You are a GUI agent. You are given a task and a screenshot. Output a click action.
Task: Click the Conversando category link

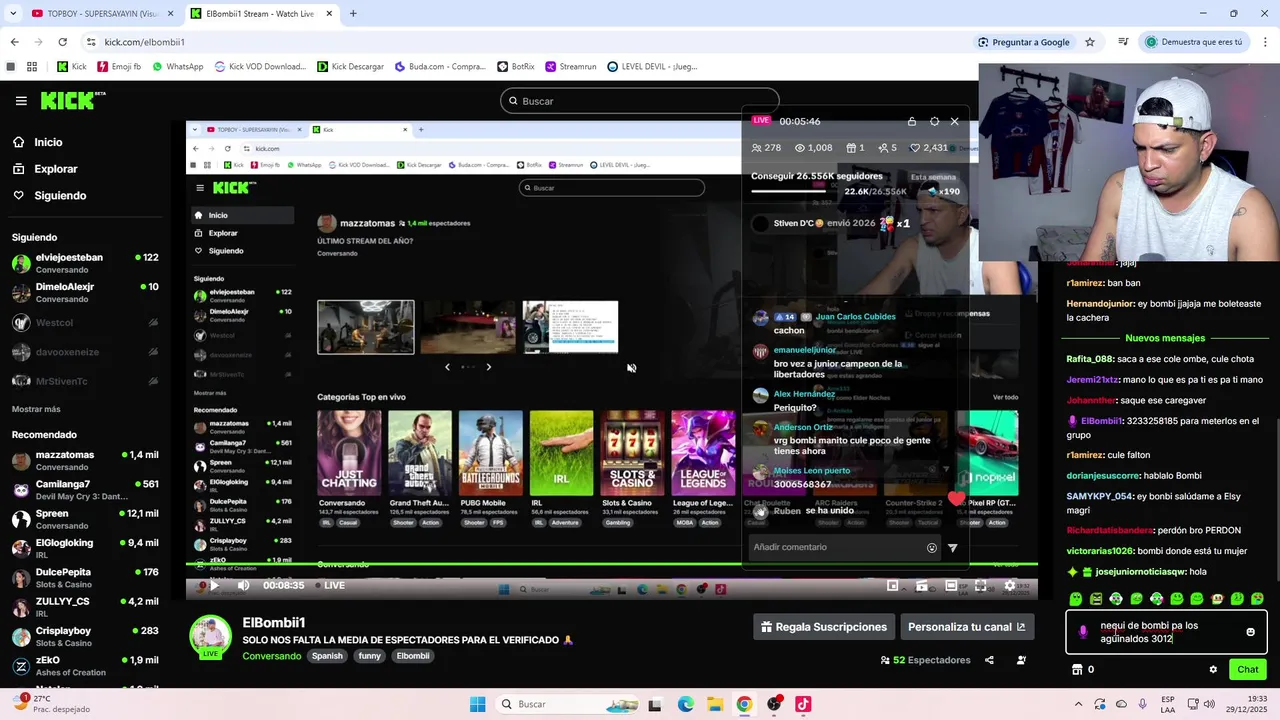[271, 656]
